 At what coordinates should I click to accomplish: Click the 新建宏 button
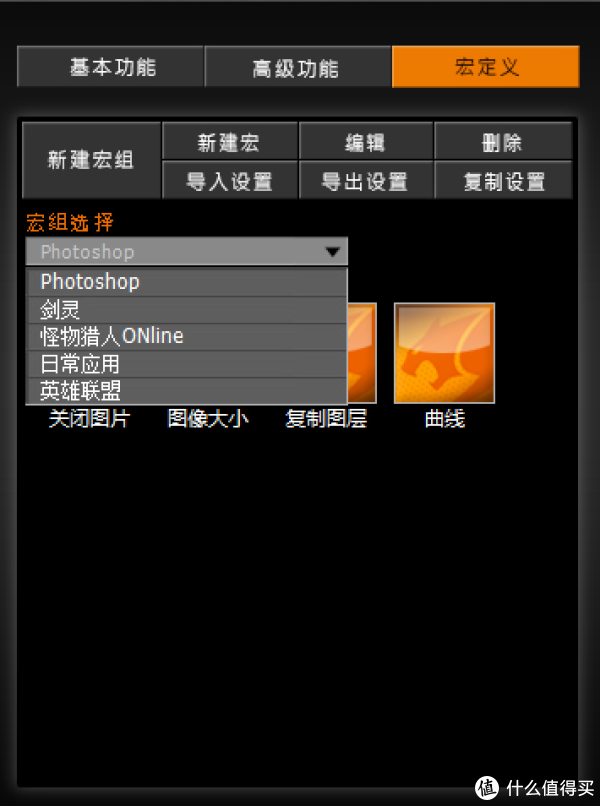point(230,141)
